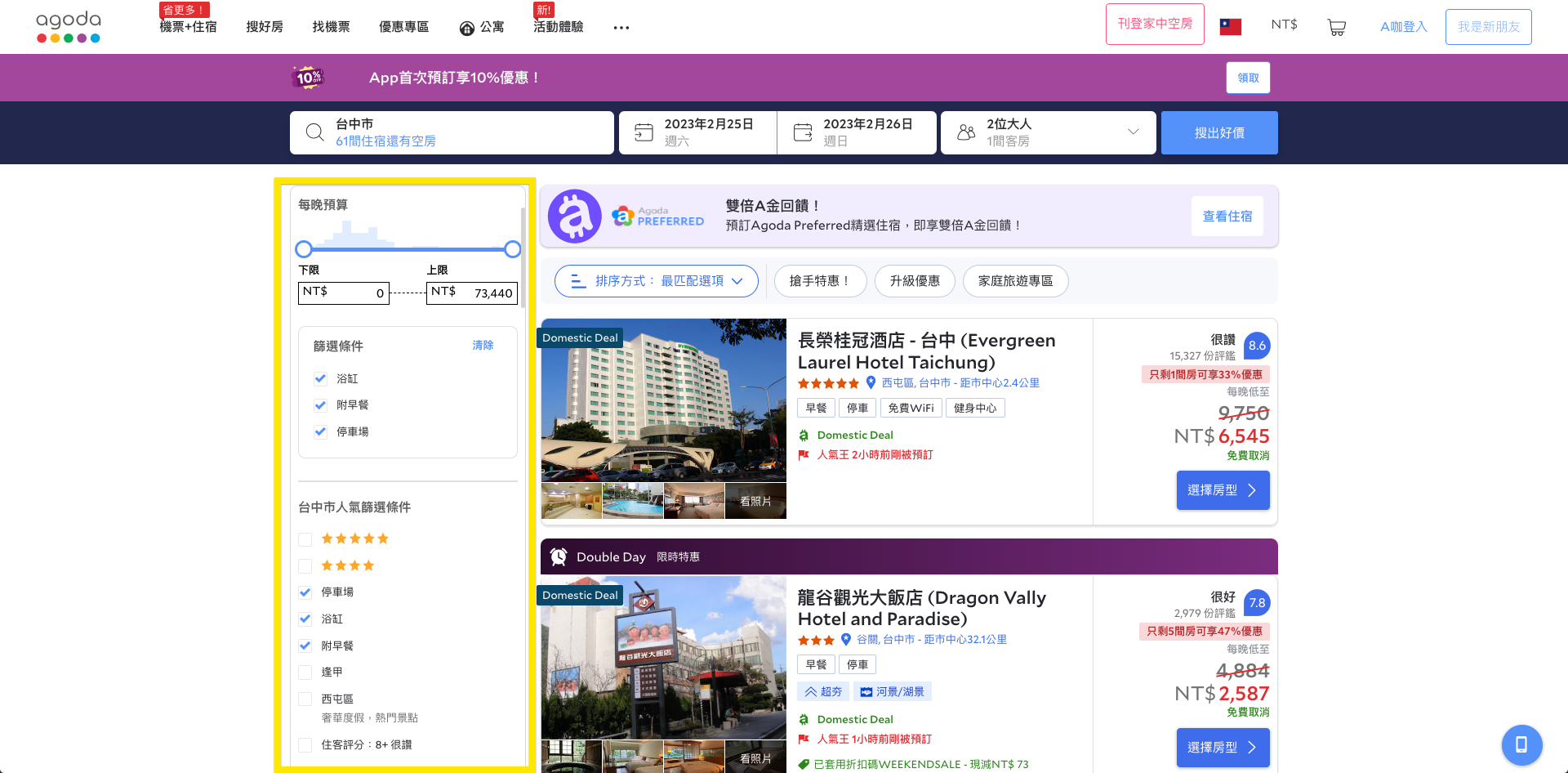The image size is (1568, 773).
Task: Uncheck 停車場 in popular filters
Action: point(305,592)
